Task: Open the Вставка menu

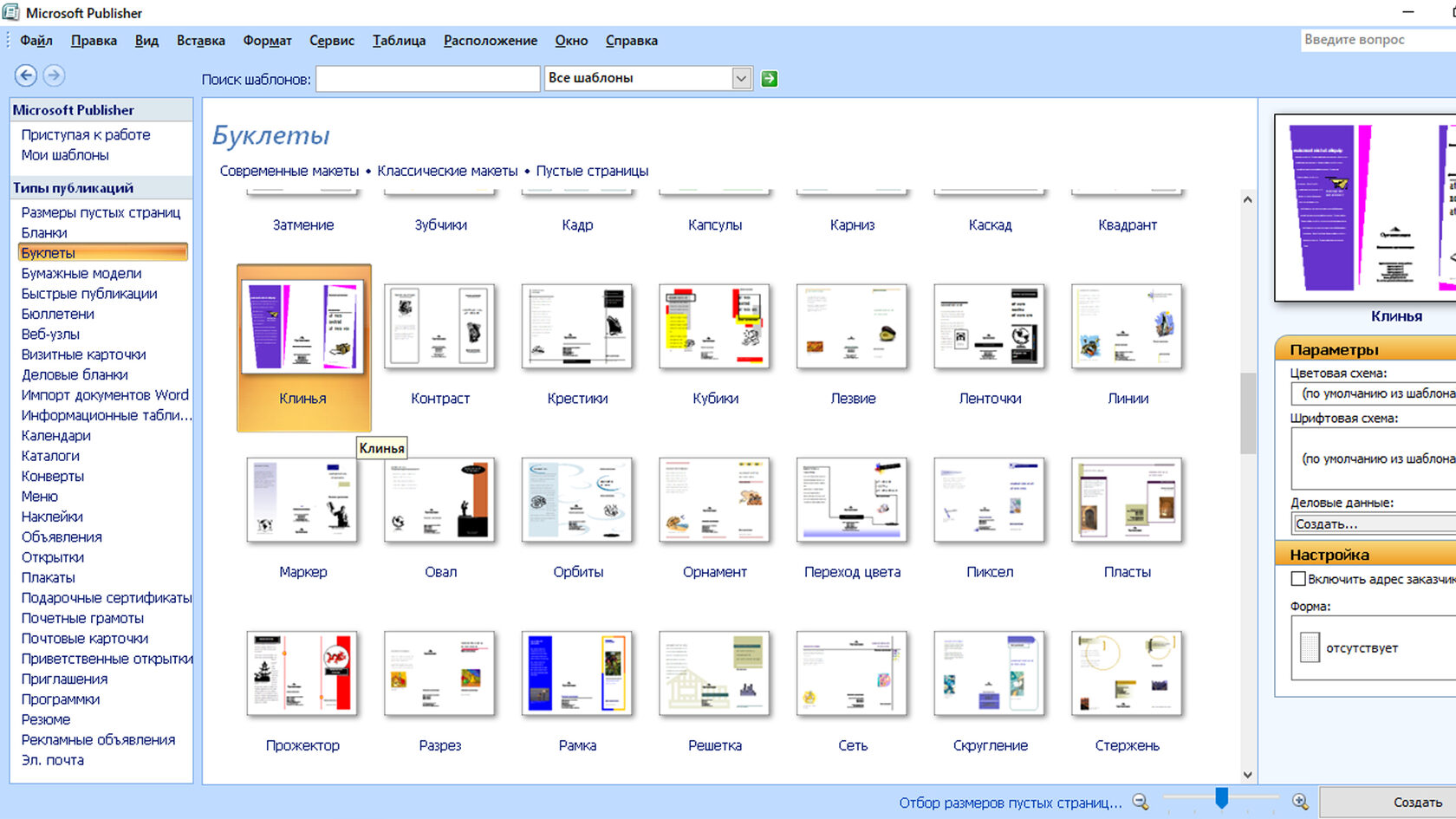Action: 200,41
